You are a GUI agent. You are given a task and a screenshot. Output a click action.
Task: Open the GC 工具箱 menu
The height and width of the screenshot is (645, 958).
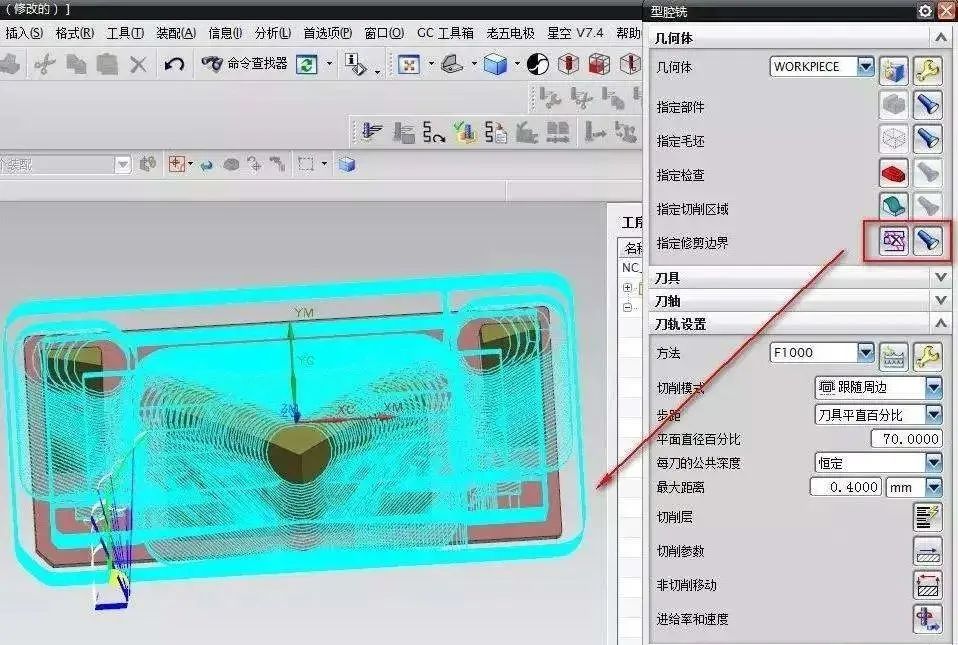click(445, 33)
